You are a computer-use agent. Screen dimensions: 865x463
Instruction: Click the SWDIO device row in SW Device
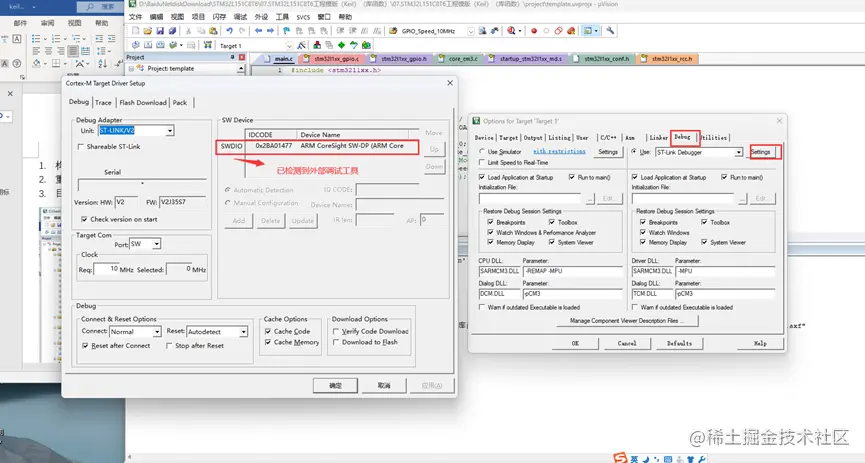tap(317, 146)
